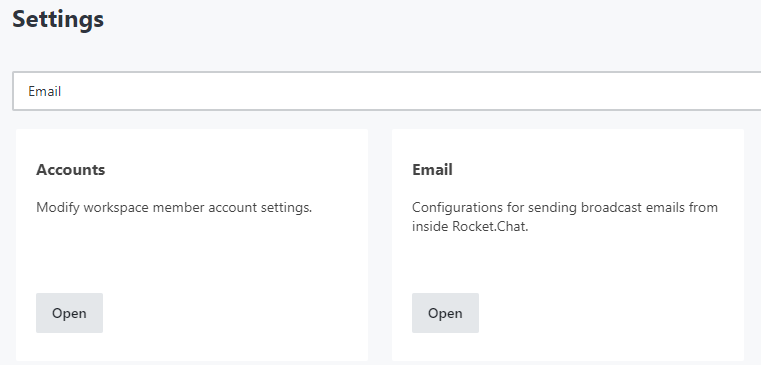Click the Email card description text
The width and height of the screenshot is (761, 365).
click(x=565, y=217)
